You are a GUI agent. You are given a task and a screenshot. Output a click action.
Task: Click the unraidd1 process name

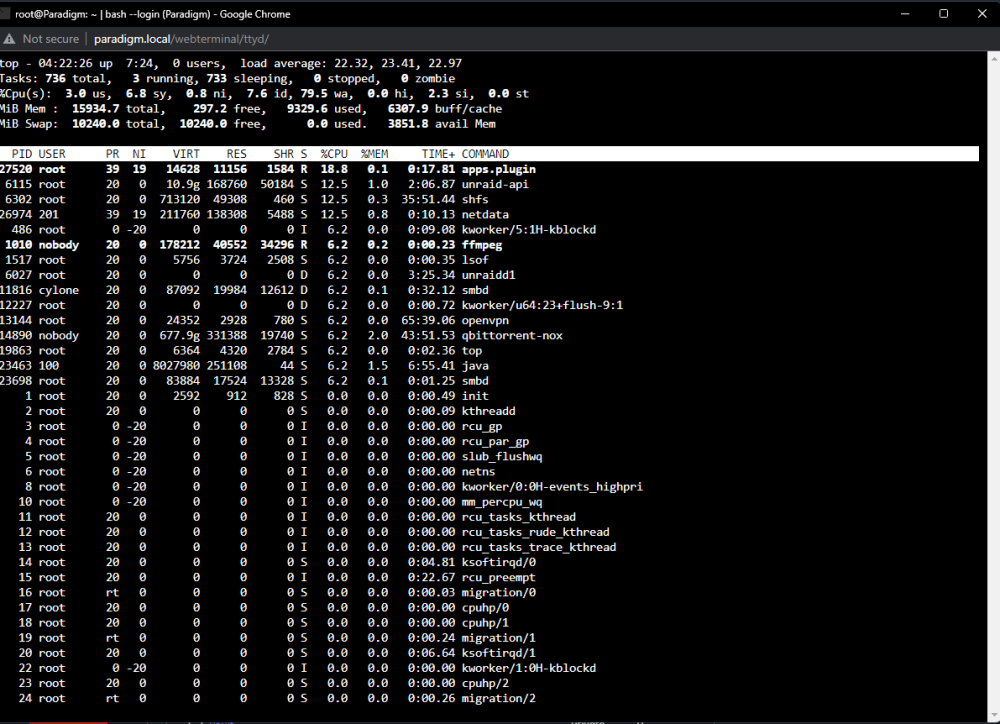(x=489, y=275)
